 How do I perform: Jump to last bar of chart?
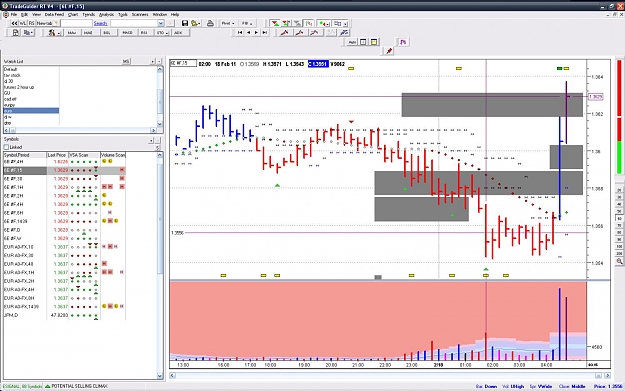pos(265,33)
